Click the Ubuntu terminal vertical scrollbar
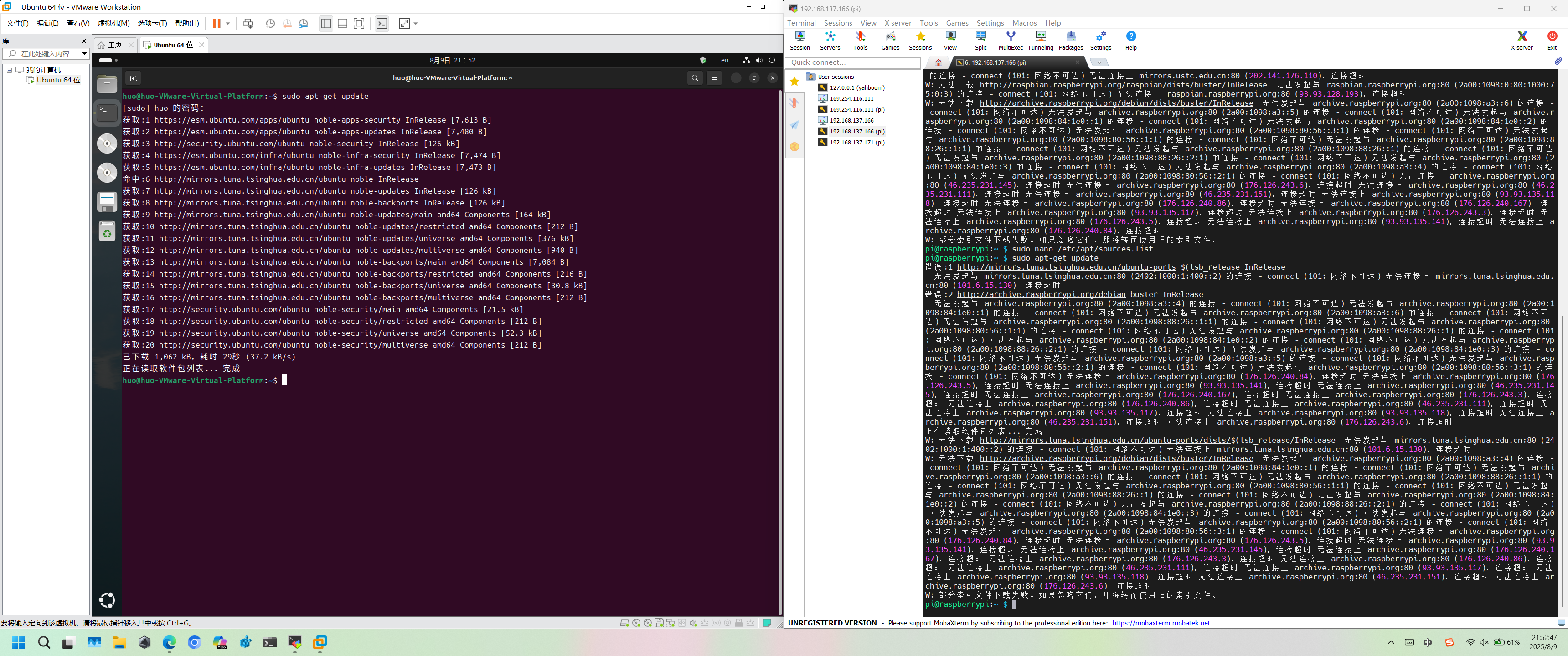1568x656 pixels. [780, 352]
